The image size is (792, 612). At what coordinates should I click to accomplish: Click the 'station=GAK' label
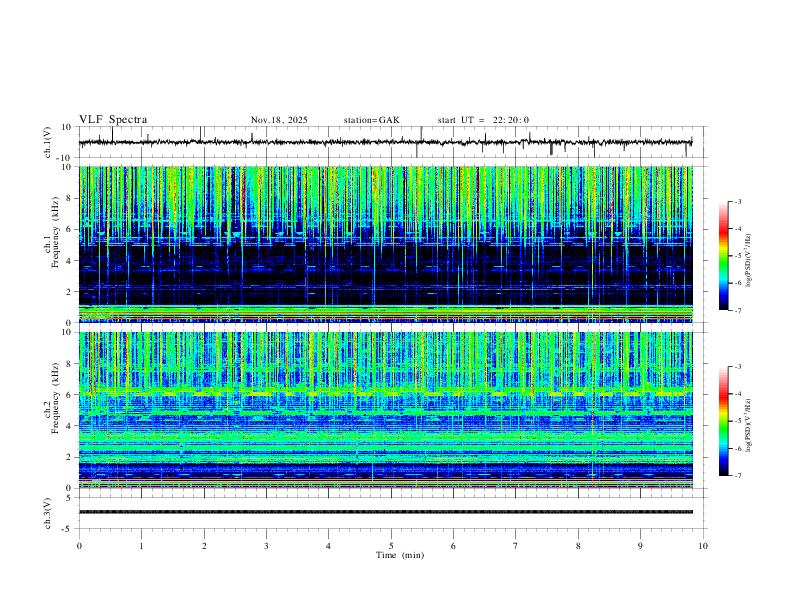371,120
